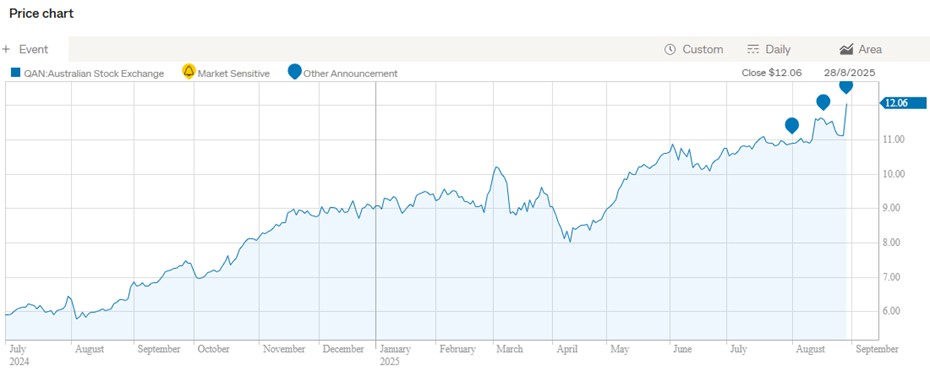The height and width of the screenshot is (371, 930).
Task: Click the interval lines icon beside Daily
Action: [753, 49]
